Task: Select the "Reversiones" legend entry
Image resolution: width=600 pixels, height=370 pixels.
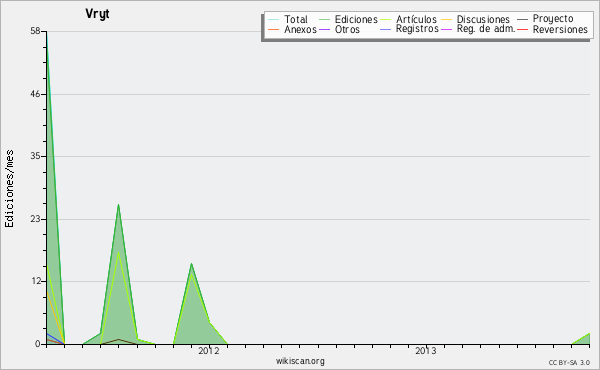Action: (560, 29)
